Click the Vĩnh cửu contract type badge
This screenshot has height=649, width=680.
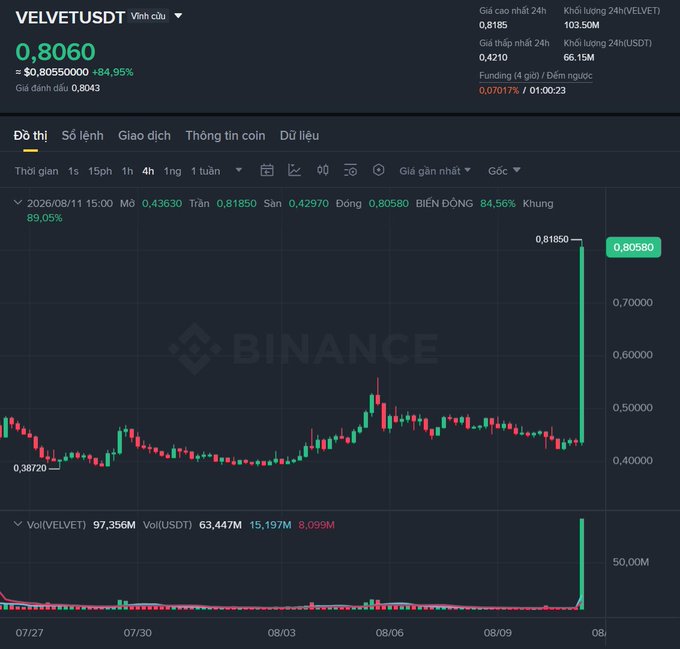[x=148, y=16]
